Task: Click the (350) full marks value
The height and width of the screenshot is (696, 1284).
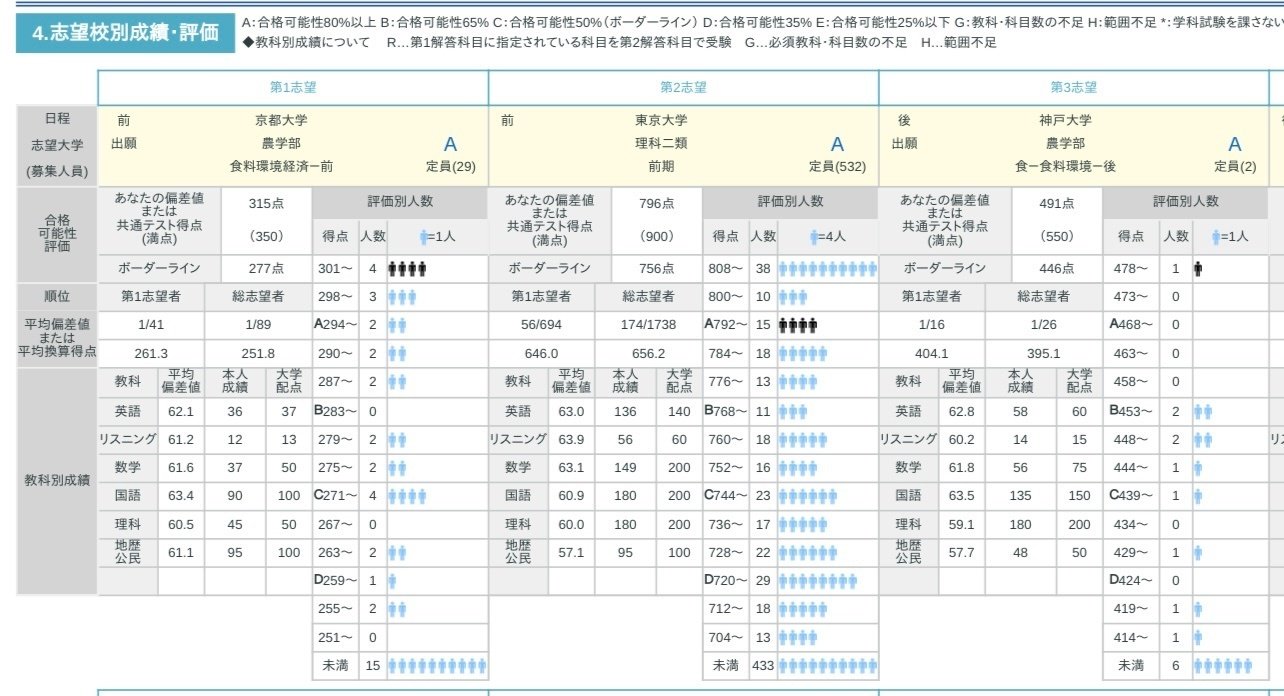Action: click(266, 238)
